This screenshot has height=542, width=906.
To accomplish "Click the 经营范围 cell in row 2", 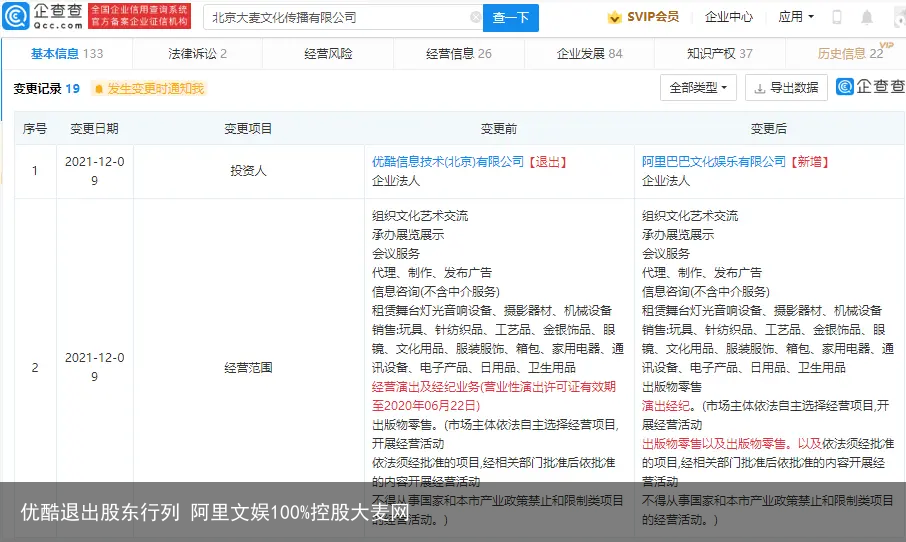I will [248, 367].
